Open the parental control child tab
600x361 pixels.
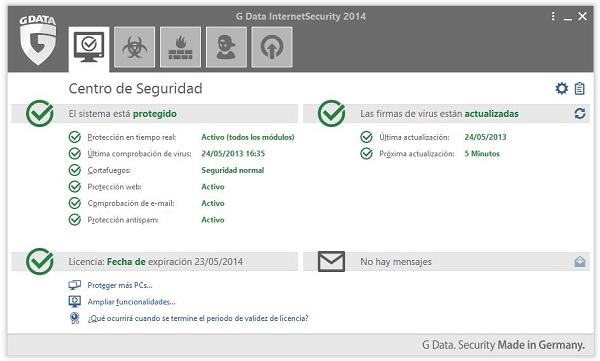tap(226, 47)
